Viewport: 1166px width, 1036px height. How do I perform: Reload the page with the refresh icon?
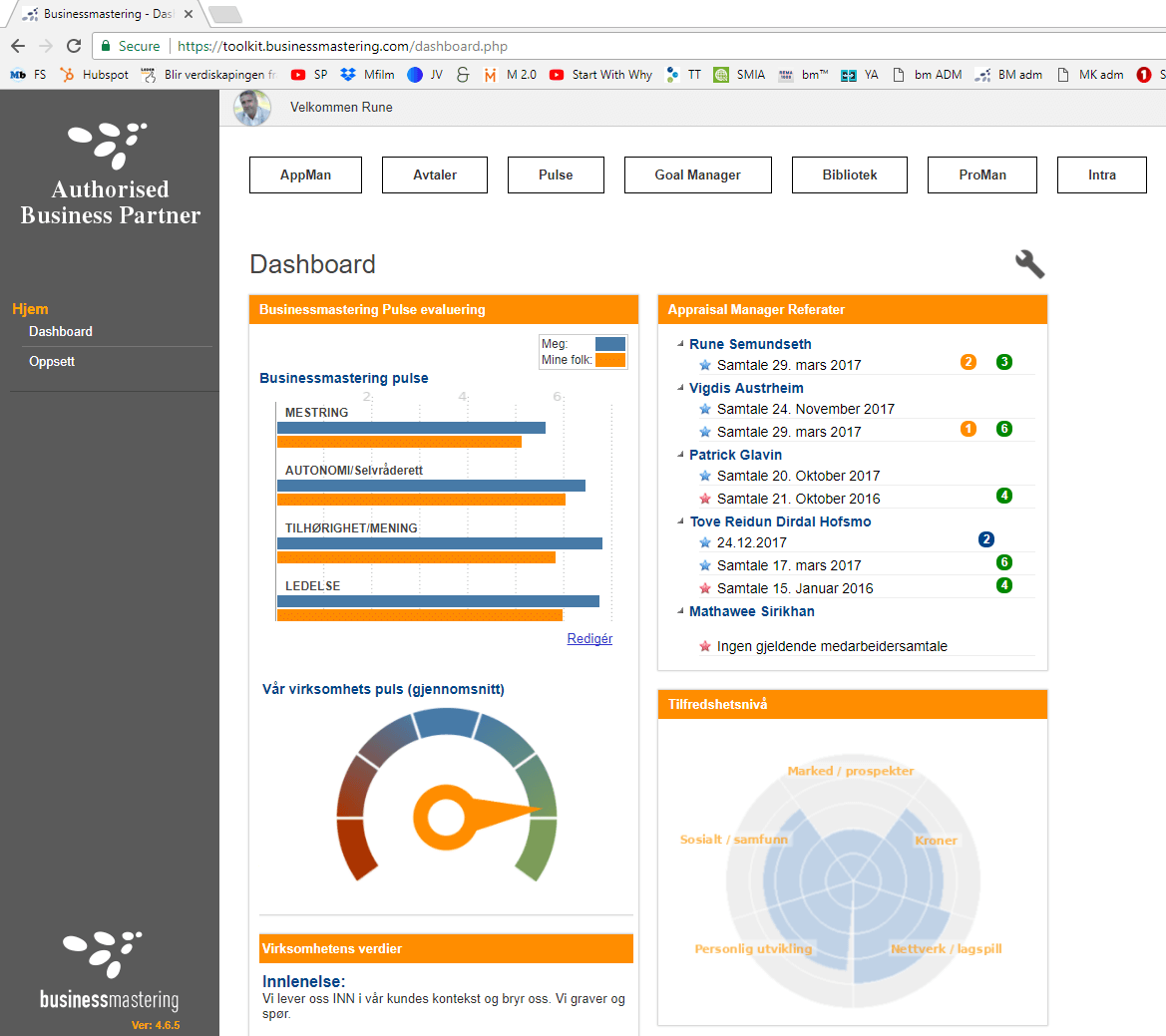point(74,46)
